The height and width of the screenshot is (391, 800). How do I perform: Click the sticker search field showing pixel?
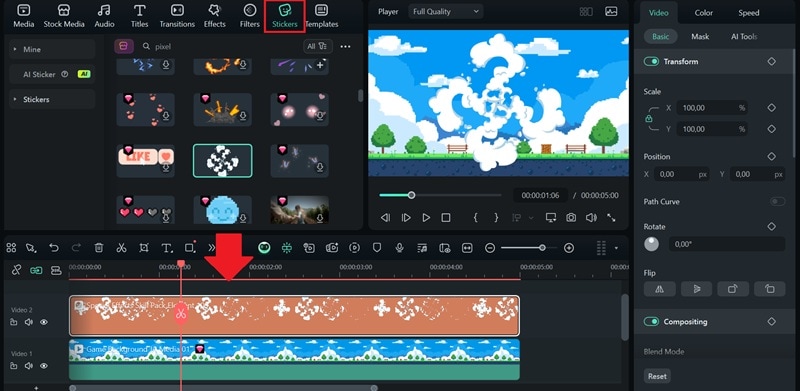coord(219,46)
